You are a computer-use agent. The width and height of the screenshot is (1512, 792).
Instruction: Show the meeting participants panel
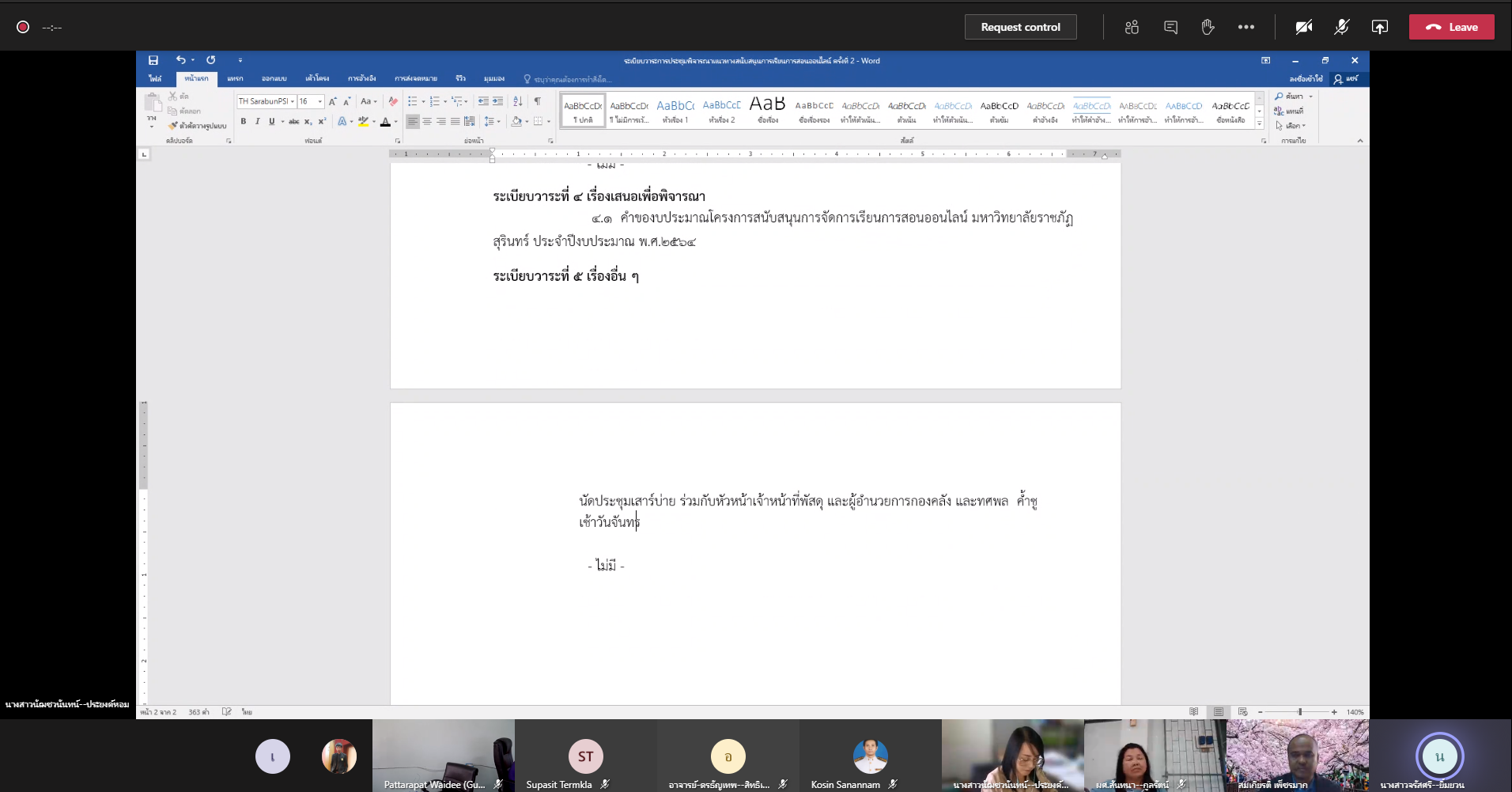pyautogui.click(x=1132, y=27)
